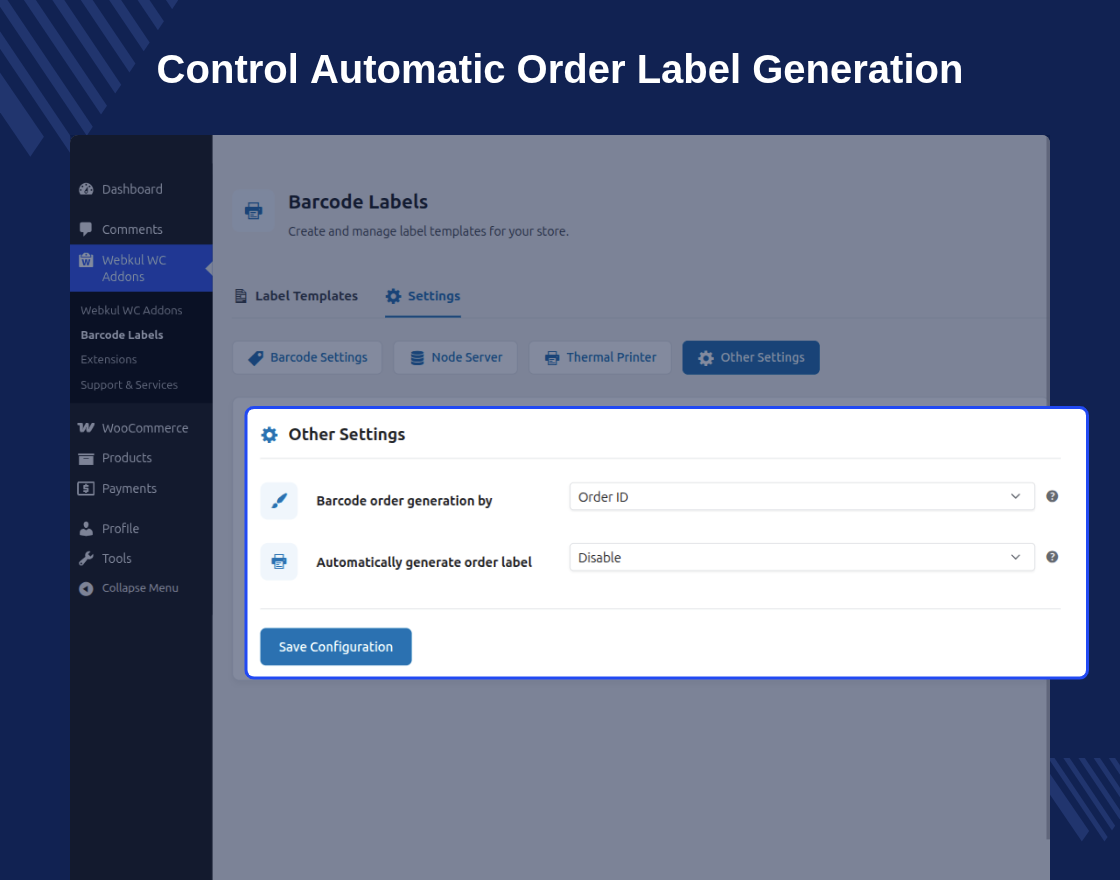This screenshot has width=1120, height=880.
Task: Click the Collapse Menu arrow icon
Action: click(86, 589)
